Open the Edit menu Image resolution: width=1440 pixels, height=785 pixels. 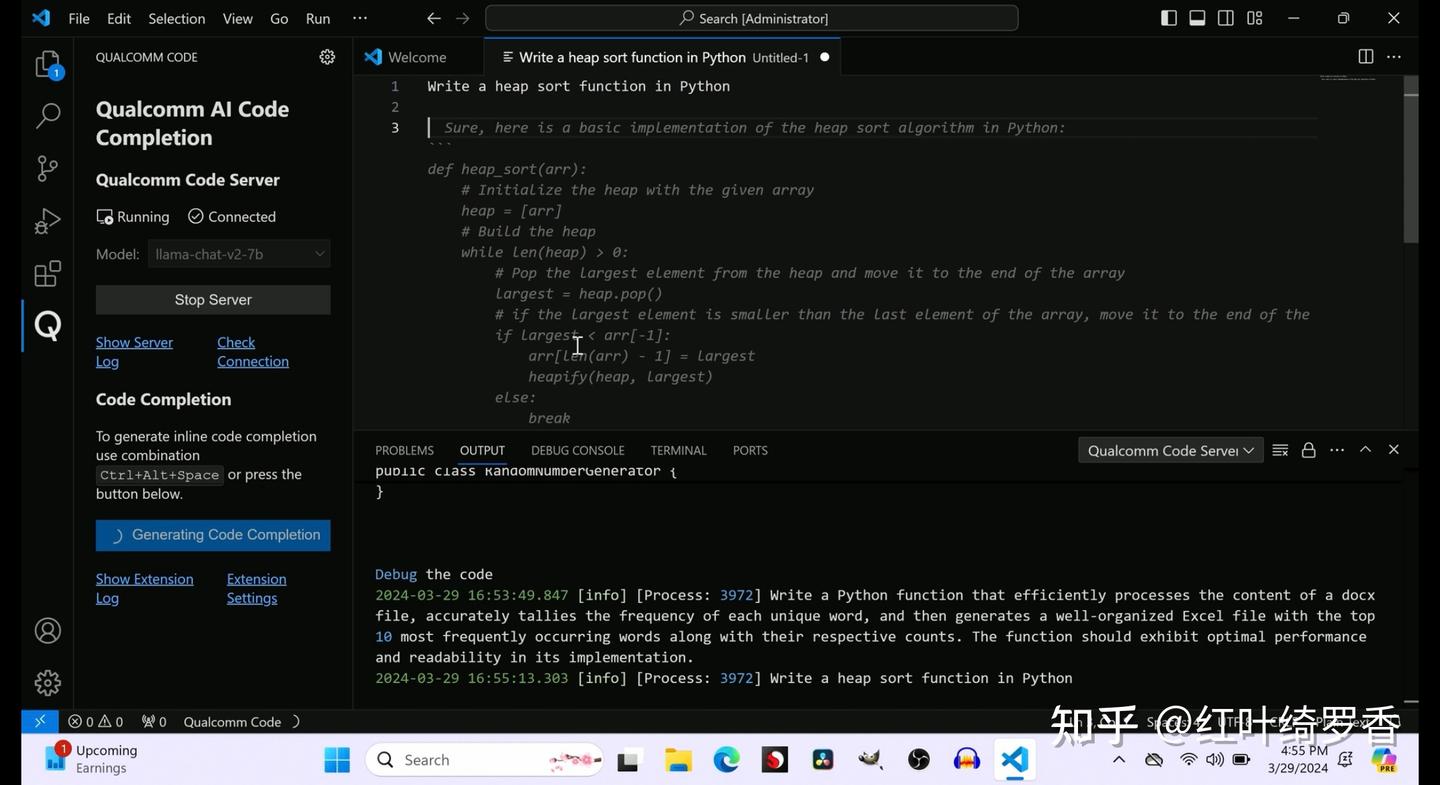tap(119, 18)
